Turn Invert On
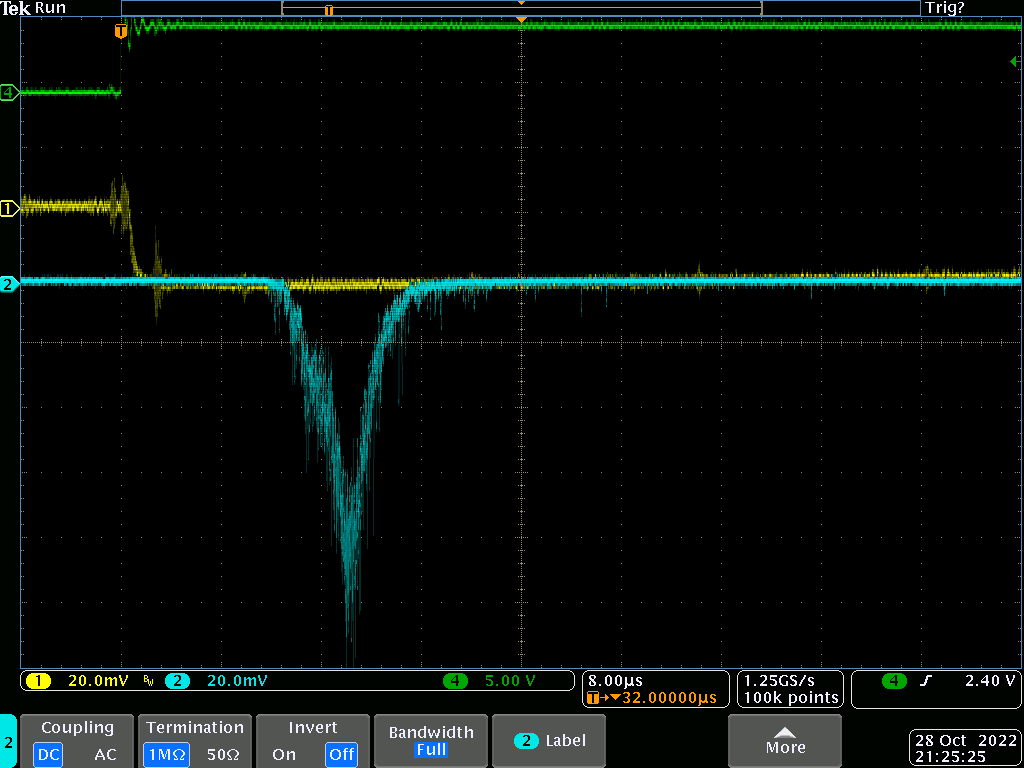1024x768 pixels. click(x=284, y=754)
